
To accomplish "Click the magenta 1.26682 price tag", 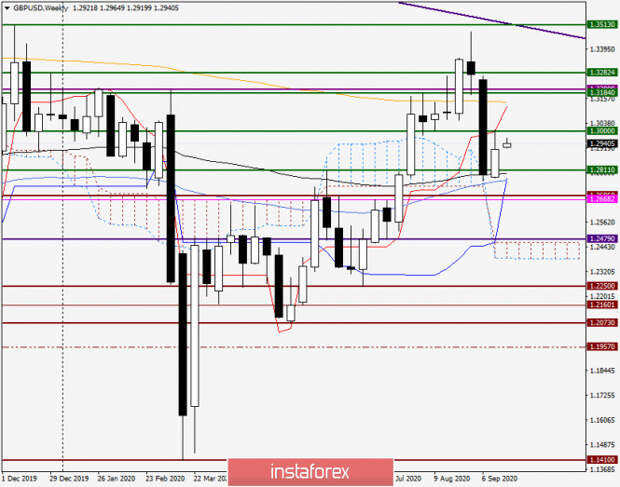I will coord(602,199).
